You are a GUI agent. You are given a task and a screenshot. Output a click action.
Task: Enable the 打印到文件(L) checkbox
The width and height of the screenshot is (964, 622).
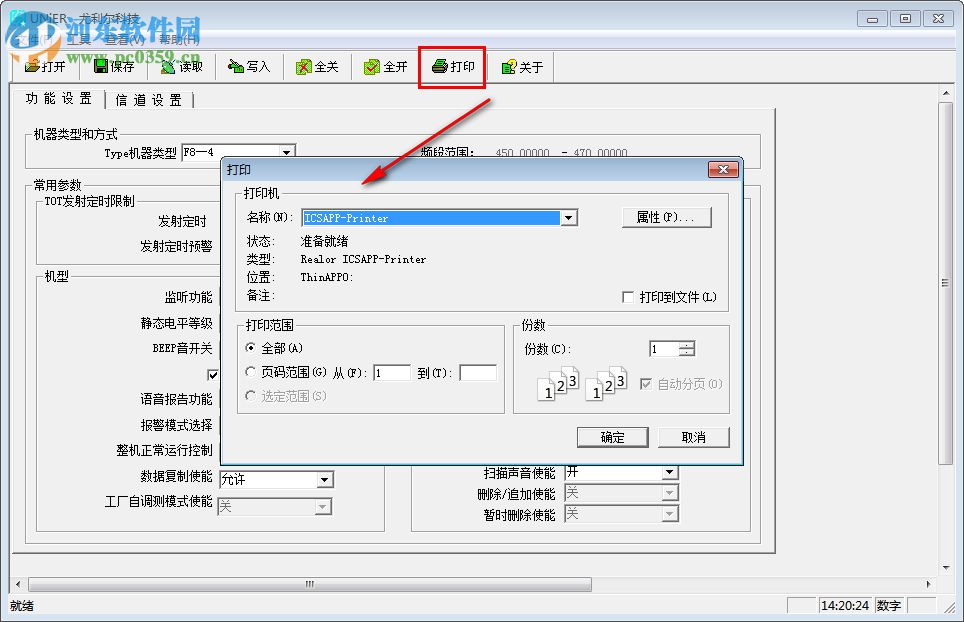(x=629, y=296)
